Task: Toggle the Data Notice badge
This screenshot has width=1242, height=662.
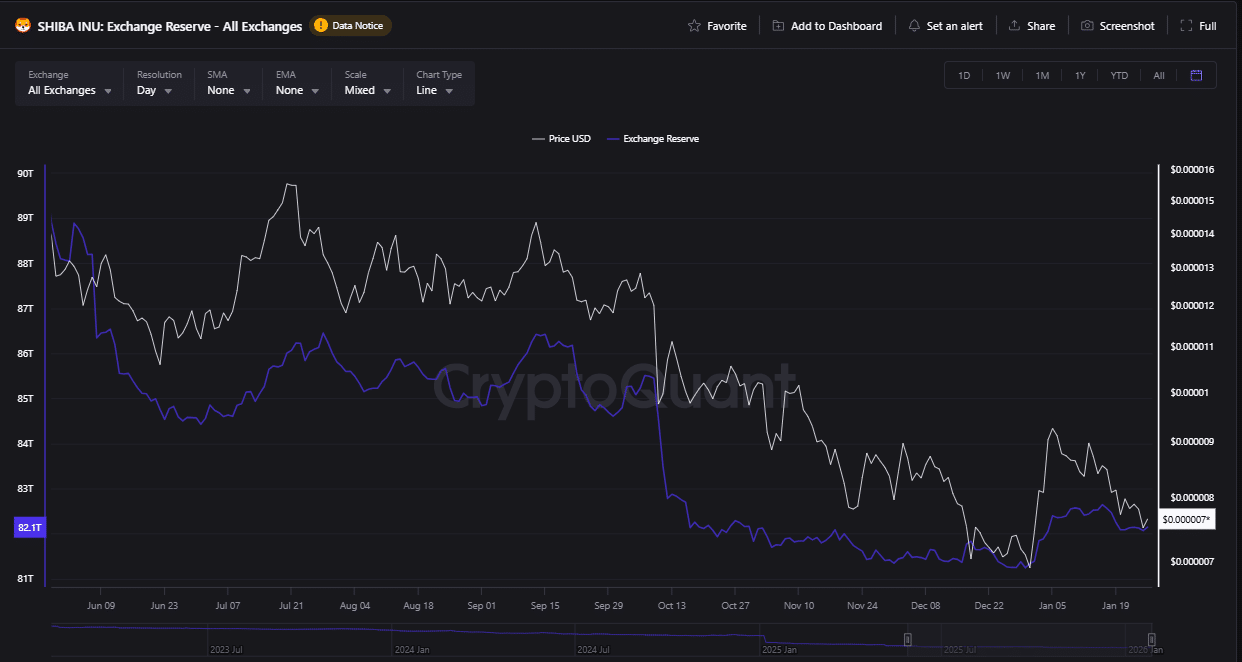Action: click(x=349, y=26)
